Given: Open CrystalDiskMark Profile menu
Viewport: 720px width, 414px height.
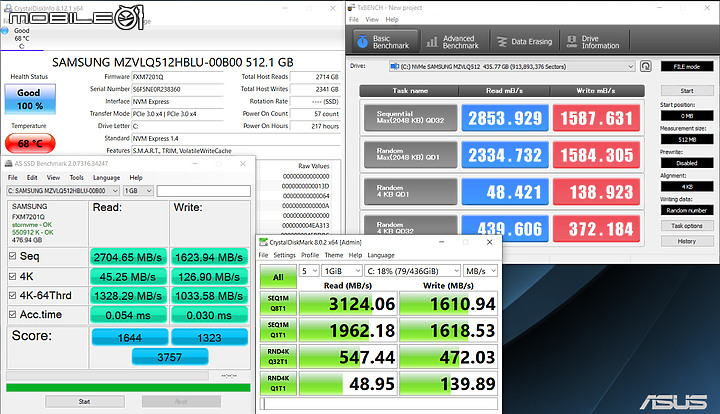Looking at the screenshot, I should 310,255.
